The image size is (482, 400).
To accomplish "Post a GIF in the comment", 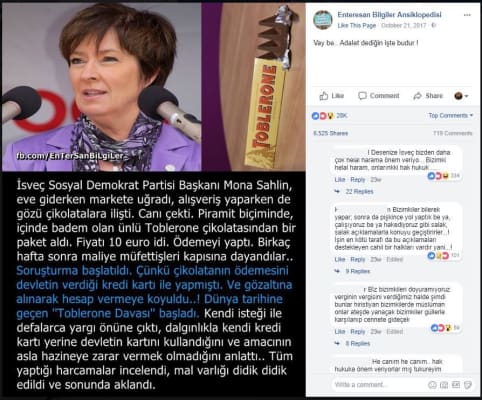I will (456, 385).
